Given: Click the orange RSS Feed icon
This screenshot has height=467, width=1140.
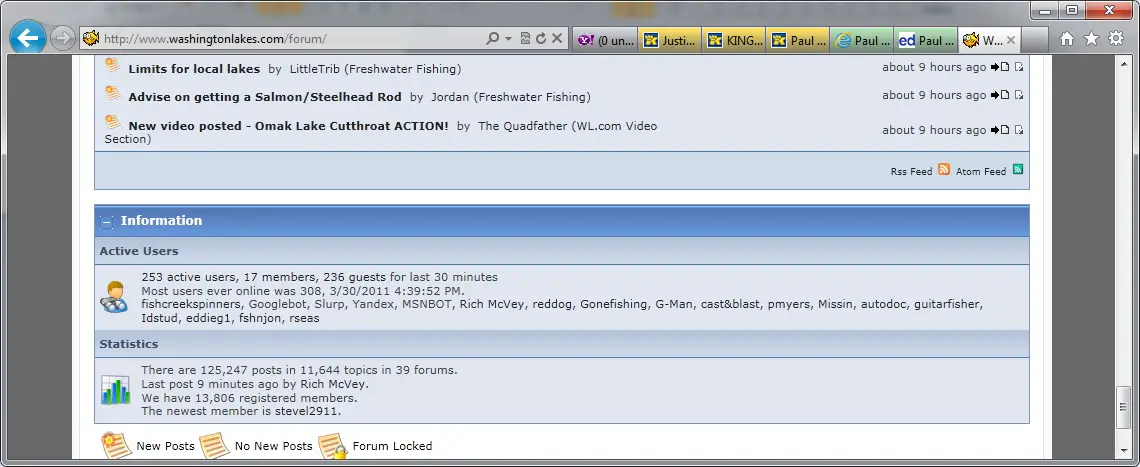Looking at the screenshot, I should coord(944,170).
